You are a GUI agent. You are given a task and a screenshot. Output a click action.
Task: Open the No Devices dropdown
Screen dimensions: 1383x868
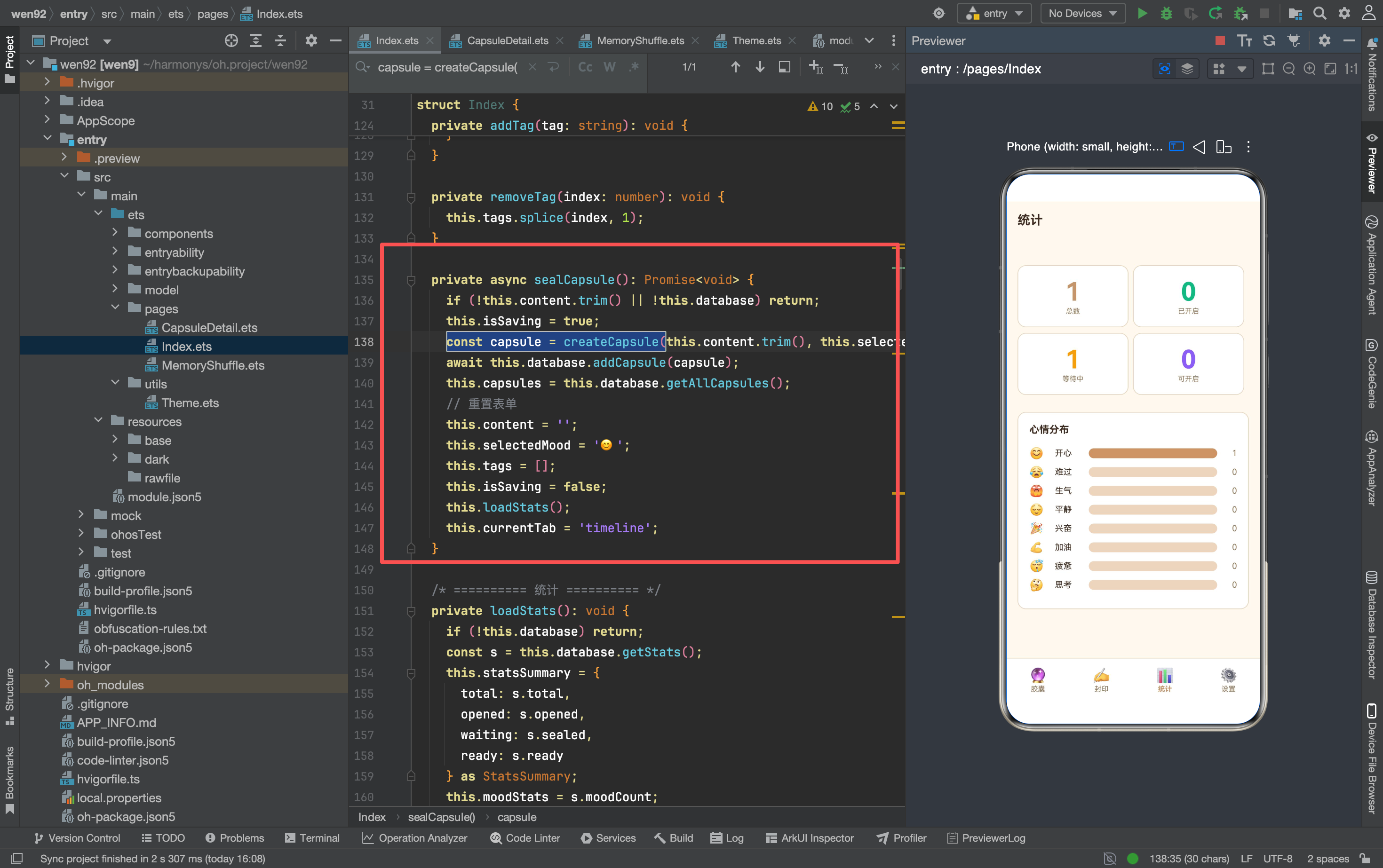tap(1082, 13)
